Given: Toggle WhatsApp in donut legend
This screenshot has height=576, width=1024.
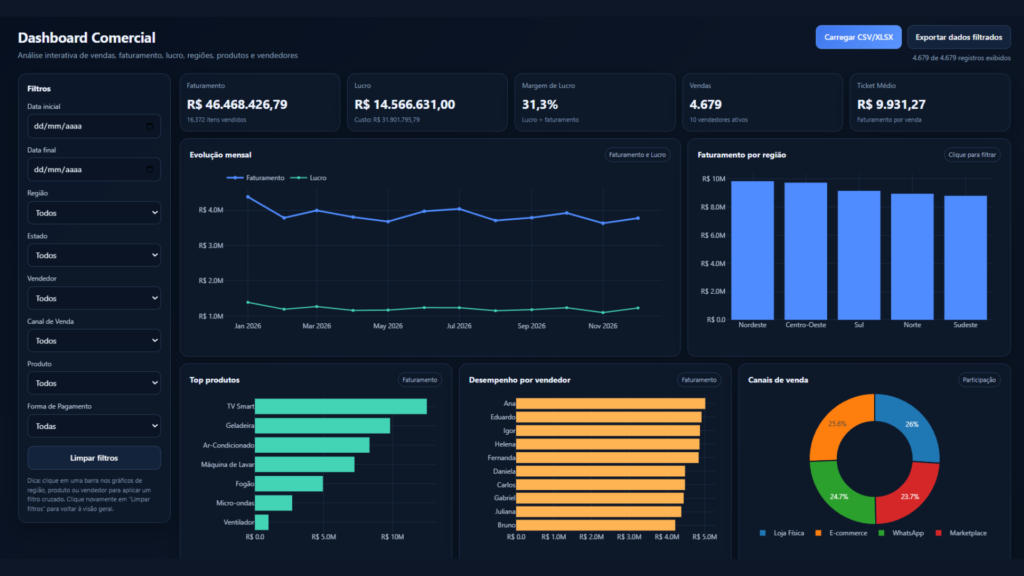Looking at the screenshot, I should [x=901, y=533].
